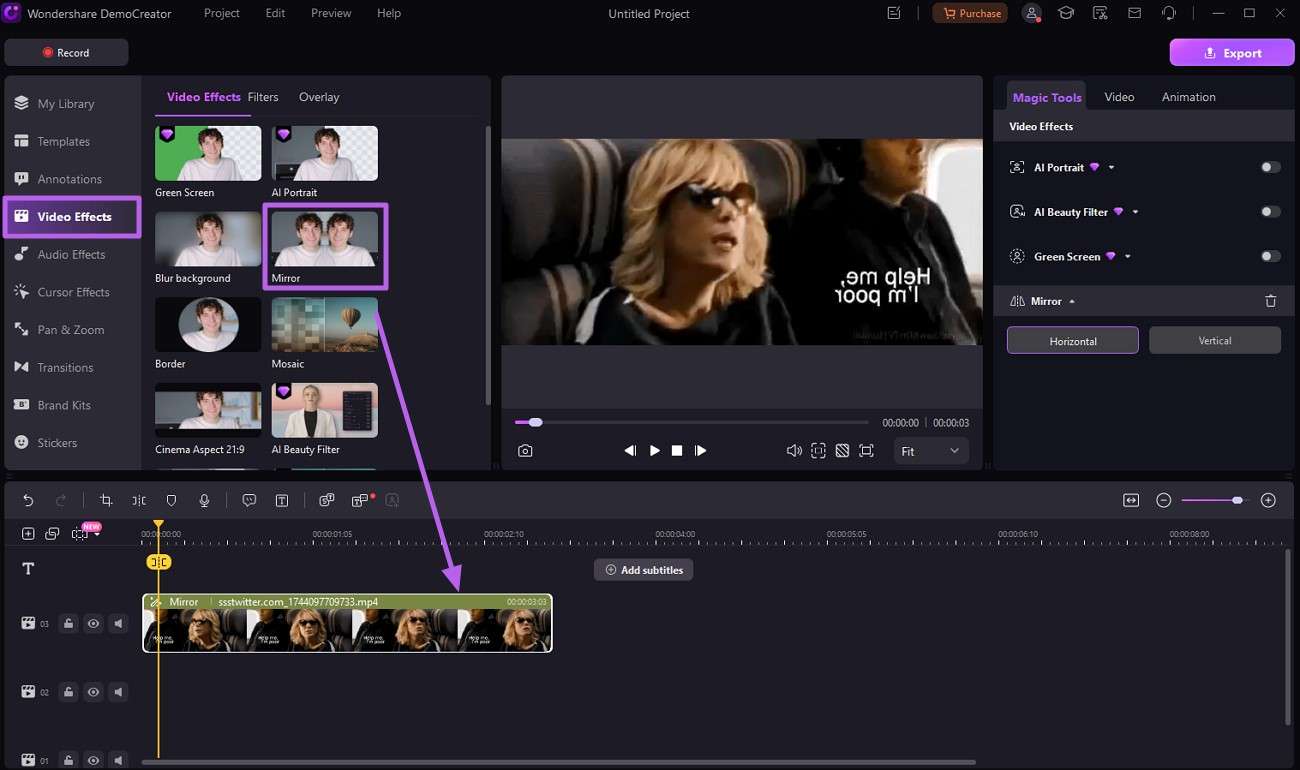Open the speech bubble caption tool
The image size is (1300, 770).
250,500
